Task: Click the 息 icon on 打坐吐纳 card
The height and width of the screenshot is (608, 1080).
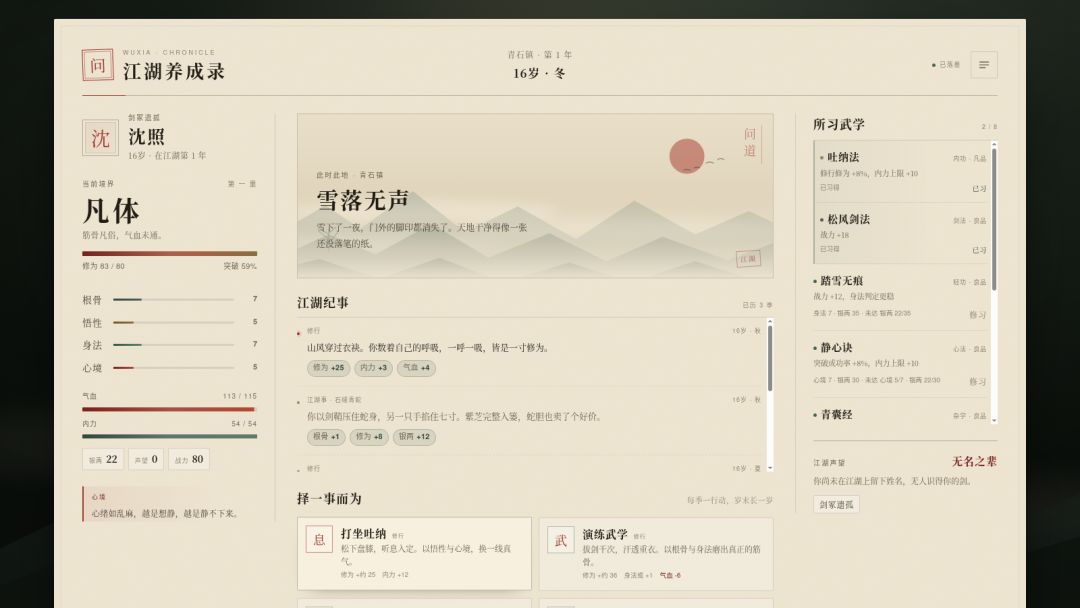Action: (319, 540)
